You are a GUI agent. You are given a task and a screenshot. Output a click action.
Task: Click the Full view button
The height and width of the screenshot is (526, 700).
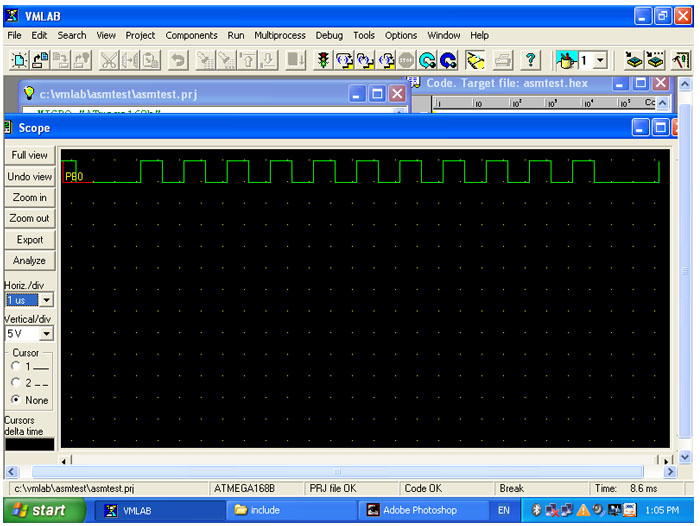tap(29, 155)
